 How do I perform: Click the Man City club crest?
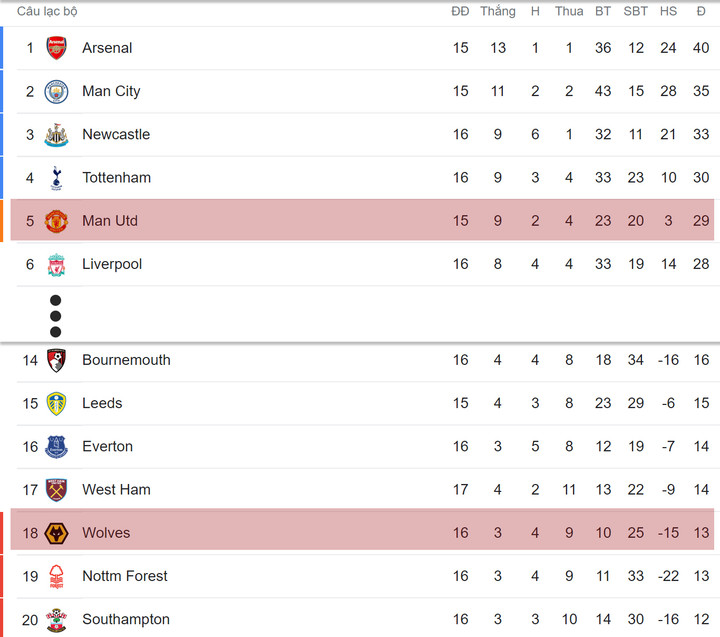coord(56,91)
